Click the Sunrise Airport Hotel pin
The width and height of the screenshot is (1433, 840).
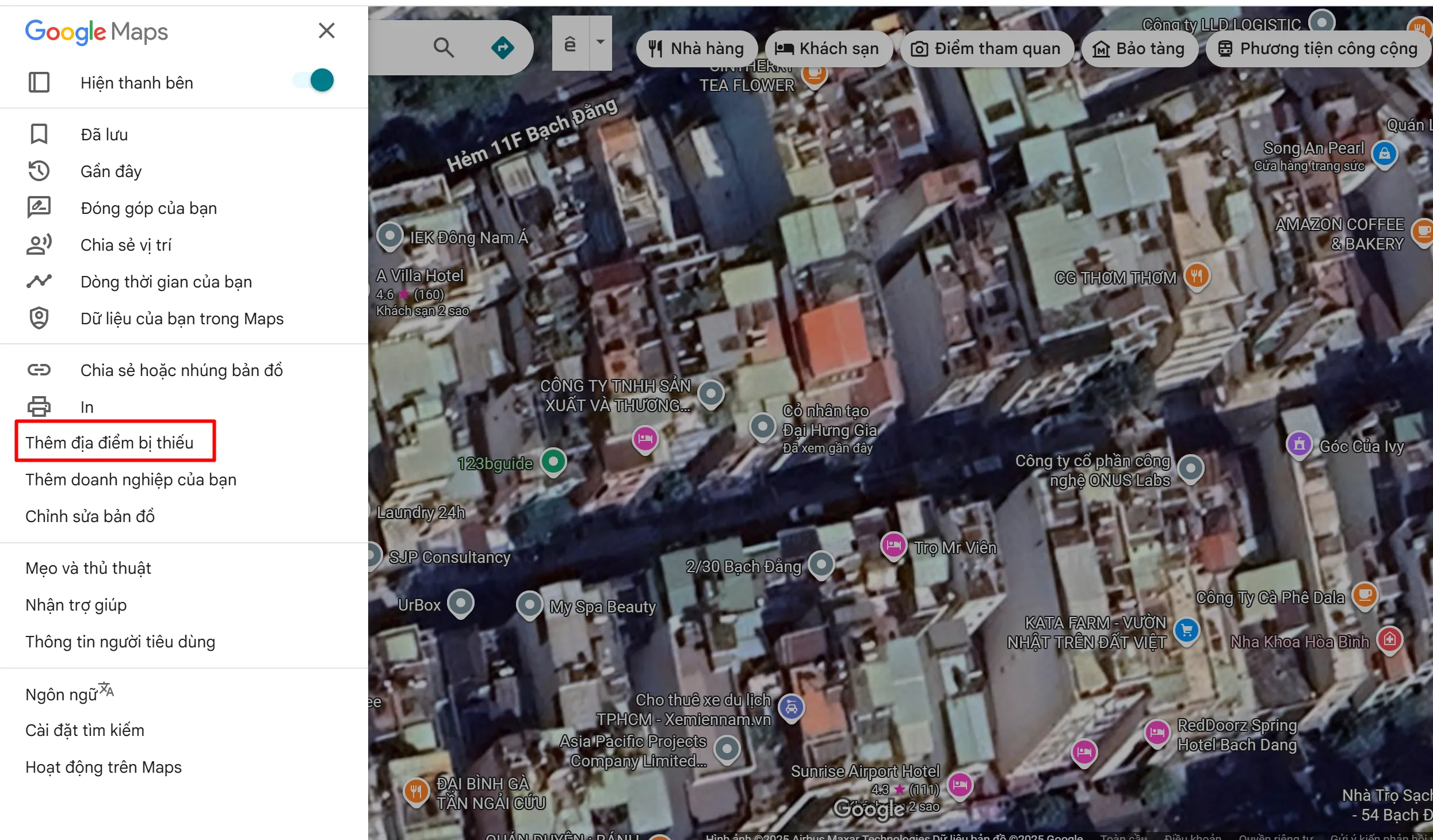coord(960,784)
